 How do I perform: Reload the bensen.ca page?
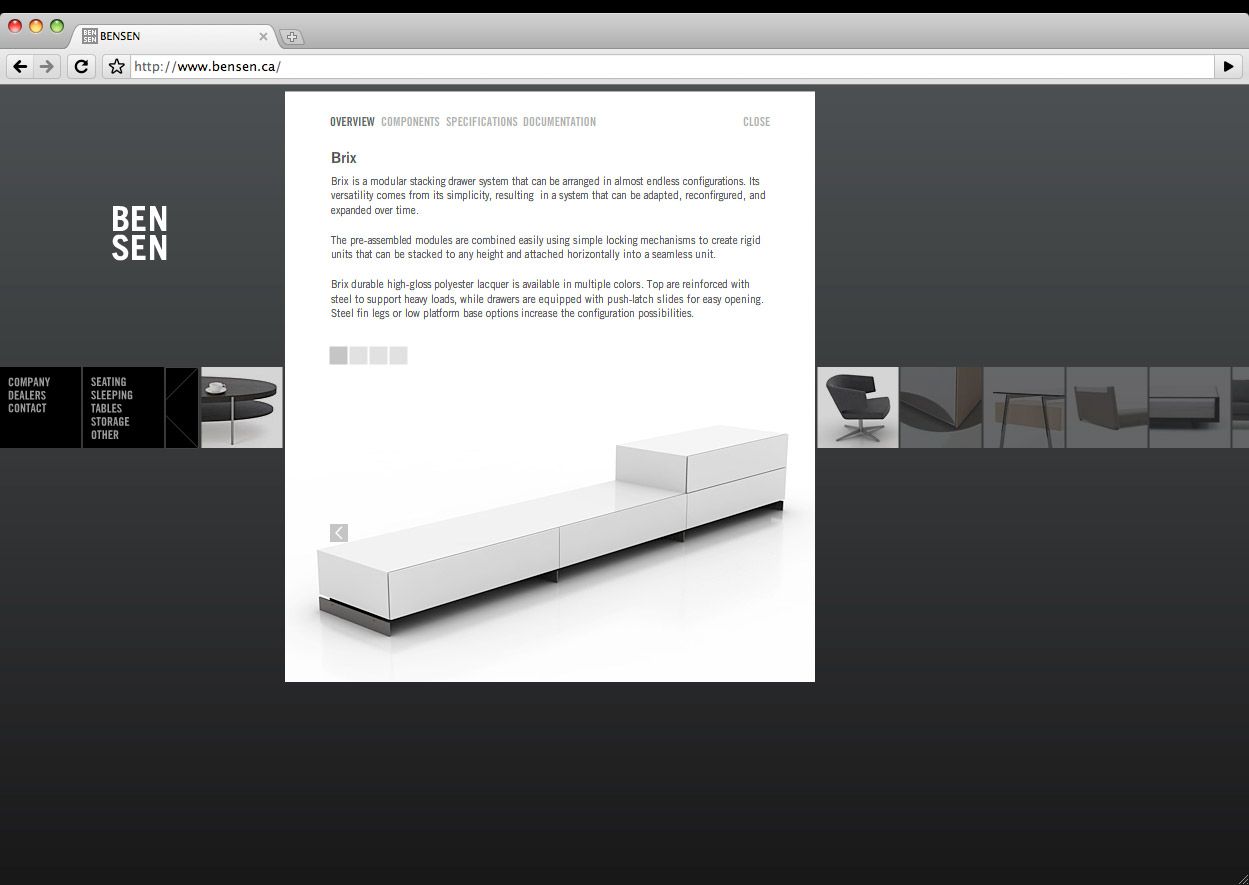(81, 66)
